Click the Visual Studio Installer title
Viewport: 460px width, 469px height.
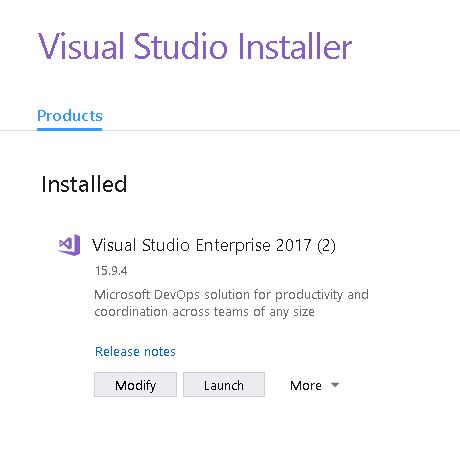pyautogui.click(x=195, y=46)
